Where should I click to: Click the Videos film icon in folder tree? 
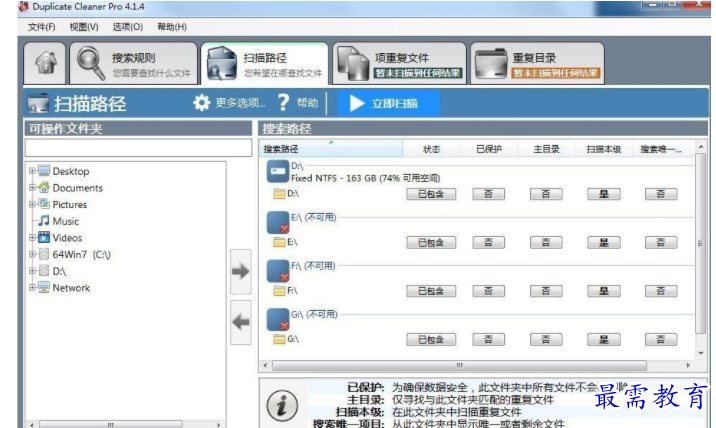point(44,237)
